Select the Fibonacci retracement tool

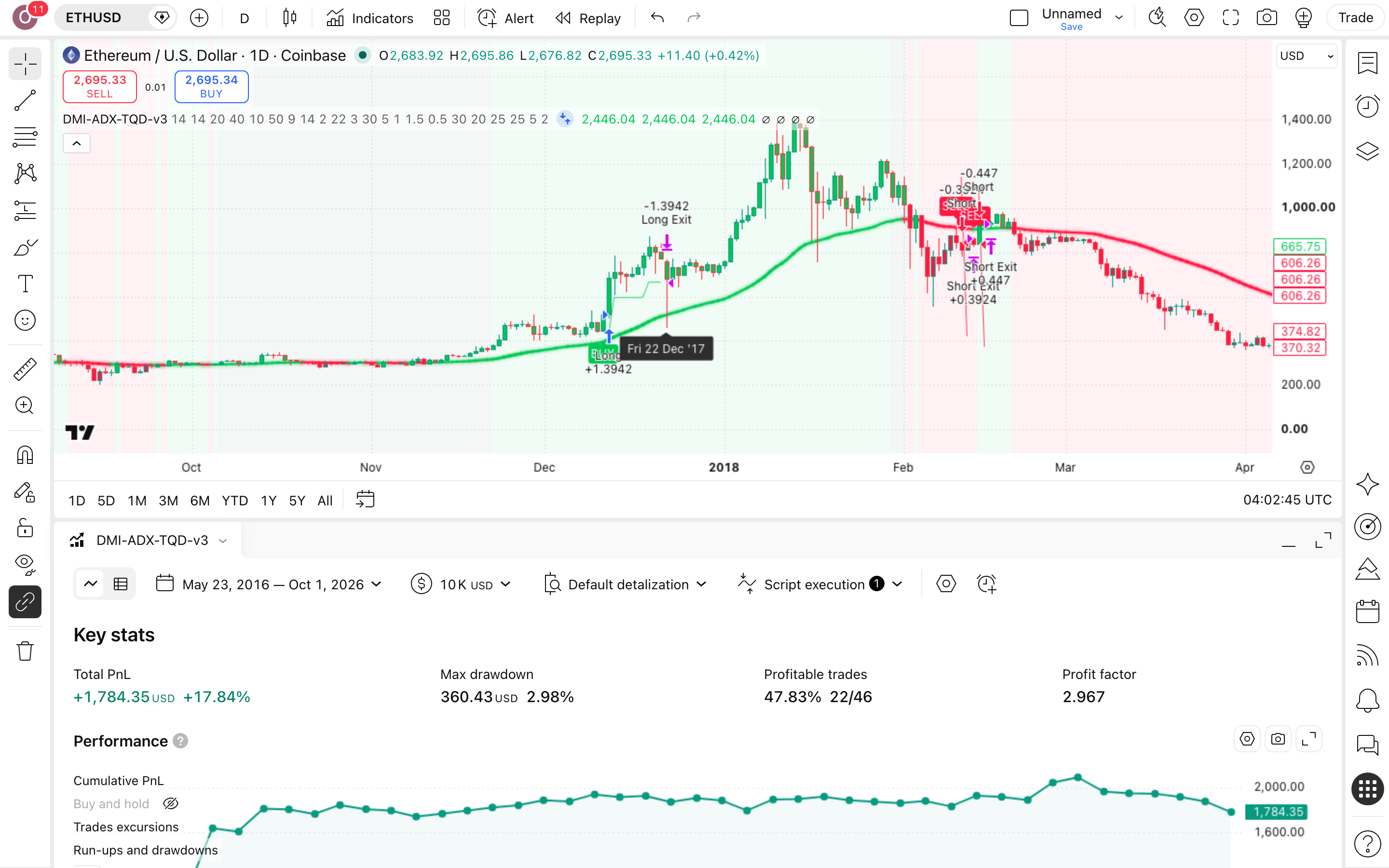tap(25, 136)
